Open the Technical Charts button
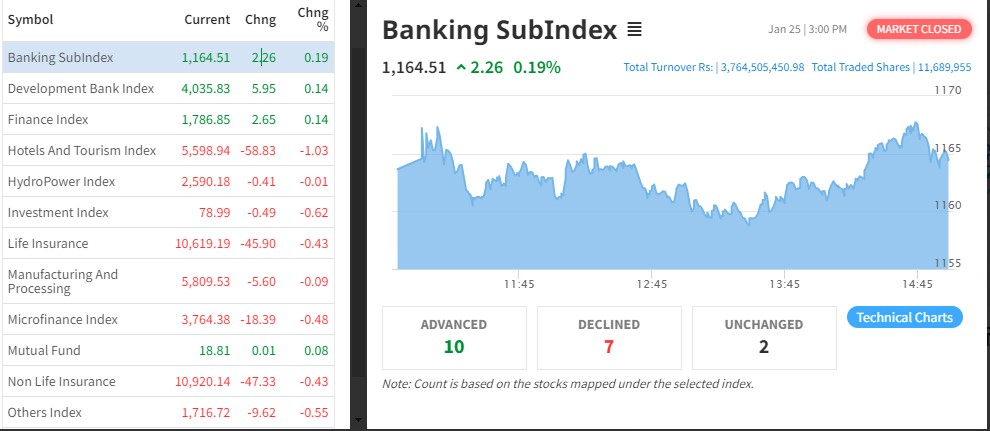The height and width of the screenshot is (431, 990). point(905,317)
